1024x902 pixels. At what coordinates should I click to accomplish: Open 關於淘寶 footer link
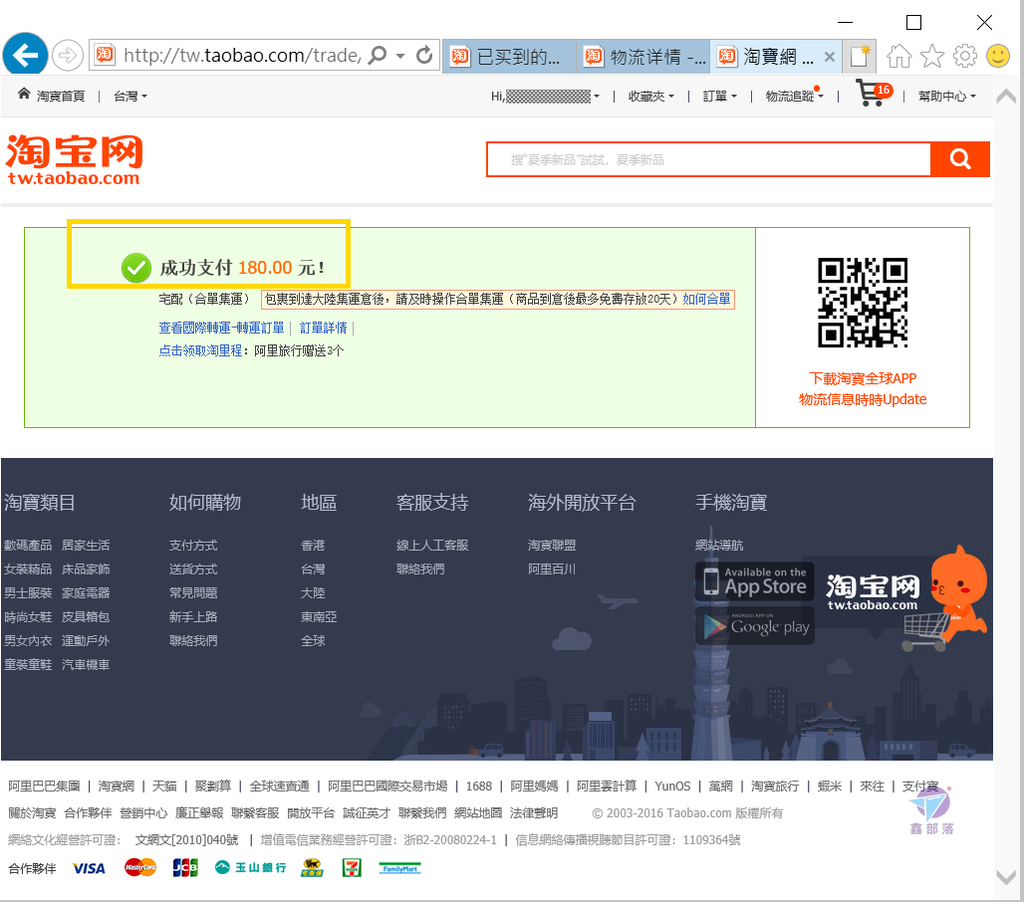pos(32,813)
